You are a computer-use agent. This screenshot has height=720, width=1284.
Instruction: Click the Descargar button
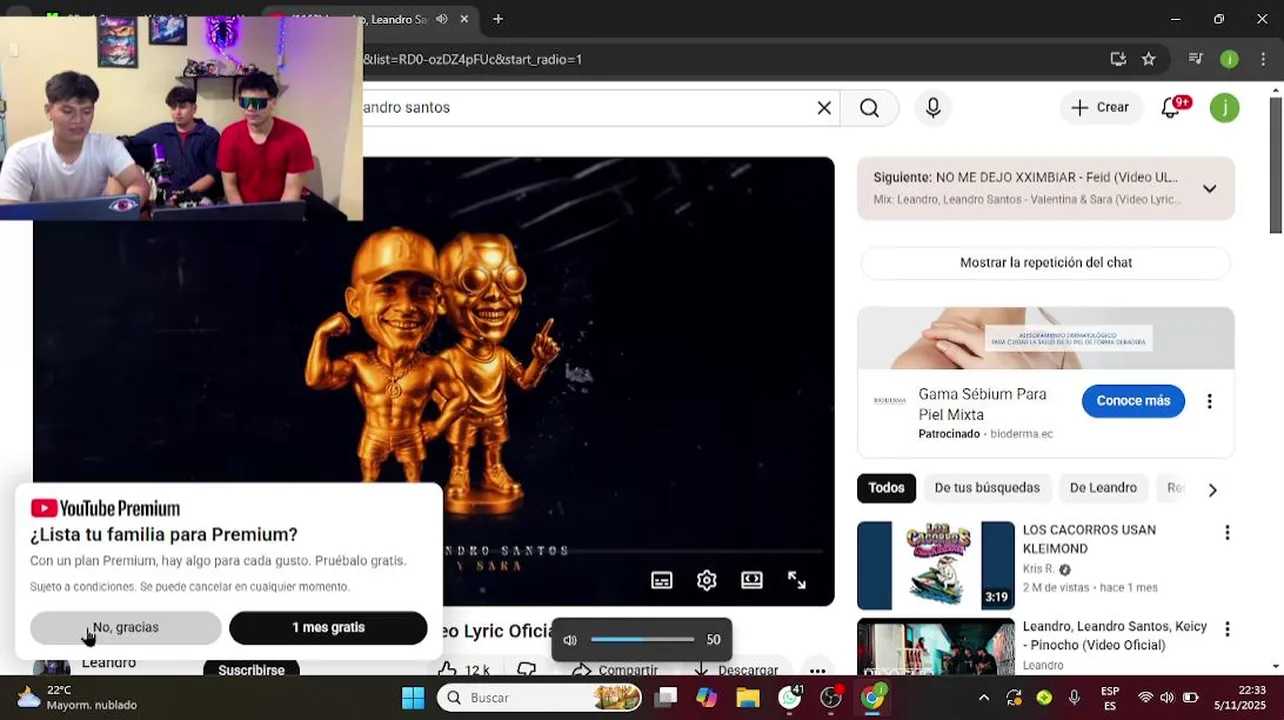coord(736,670)
